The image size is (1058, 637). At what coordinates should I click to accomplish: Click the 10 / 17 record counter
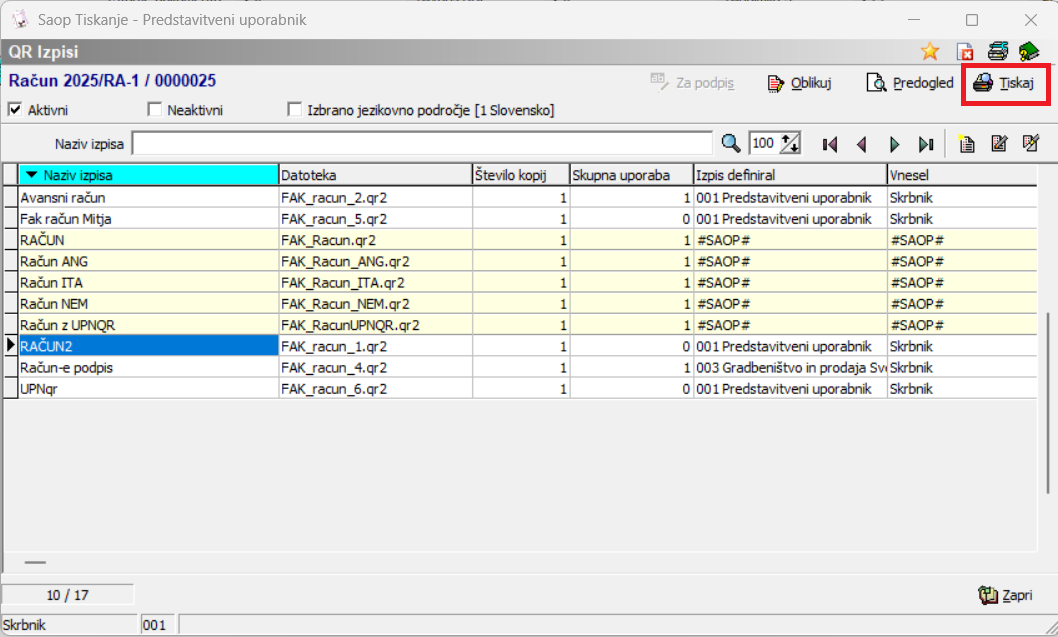click(x=67, y=595)
